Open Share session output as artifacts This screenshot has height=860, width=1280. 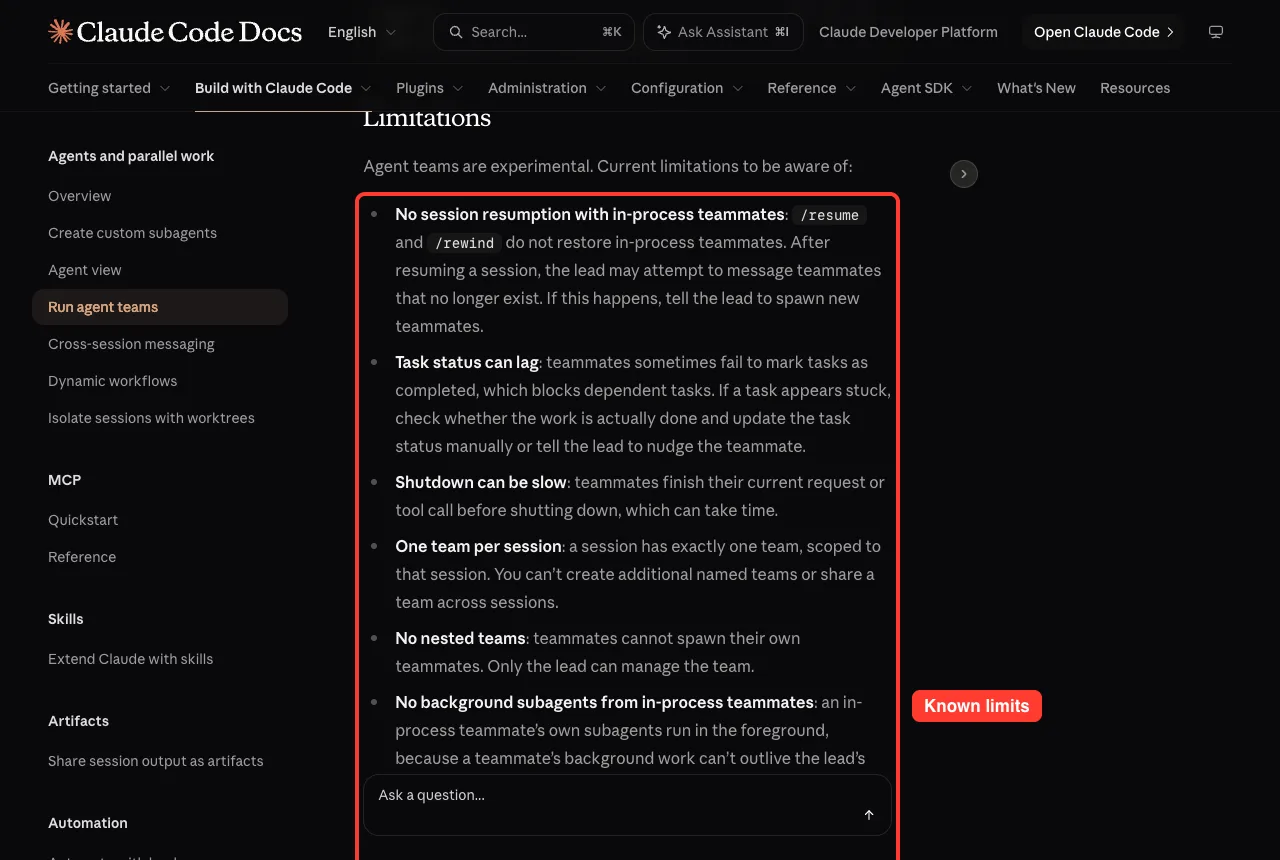160,761
